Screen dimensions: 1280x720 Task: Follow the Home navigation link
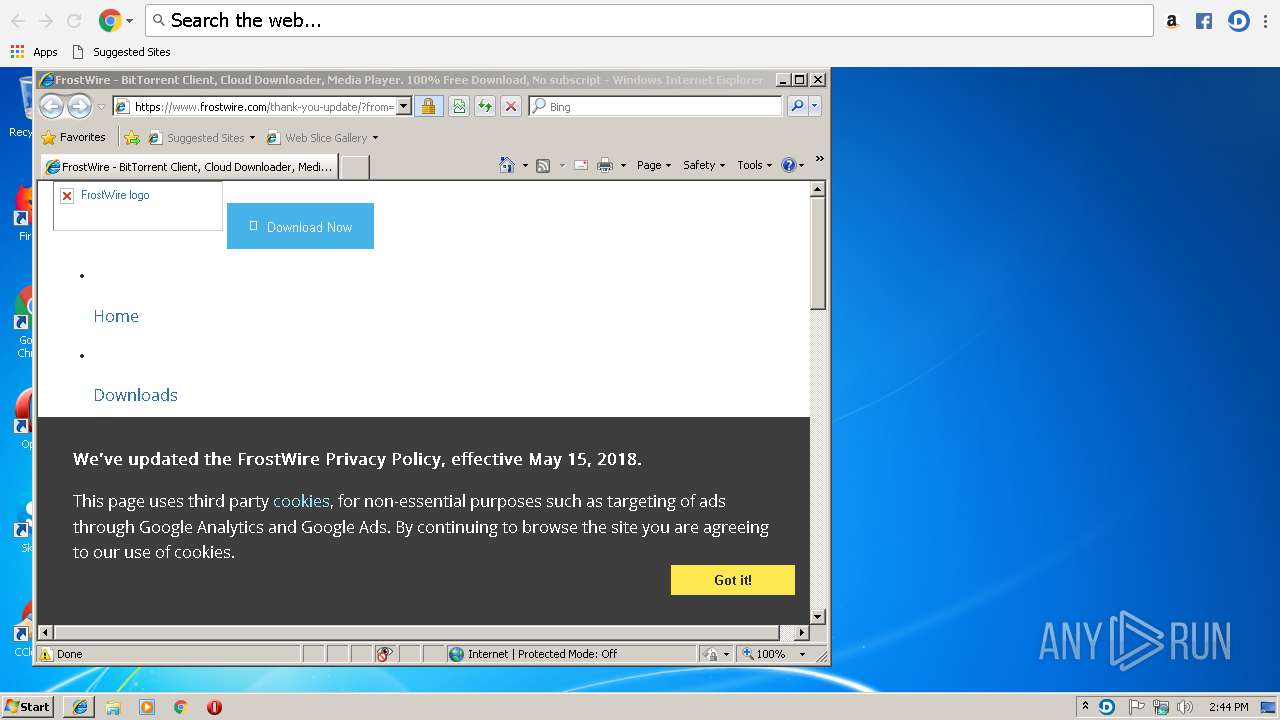(116, 316)
